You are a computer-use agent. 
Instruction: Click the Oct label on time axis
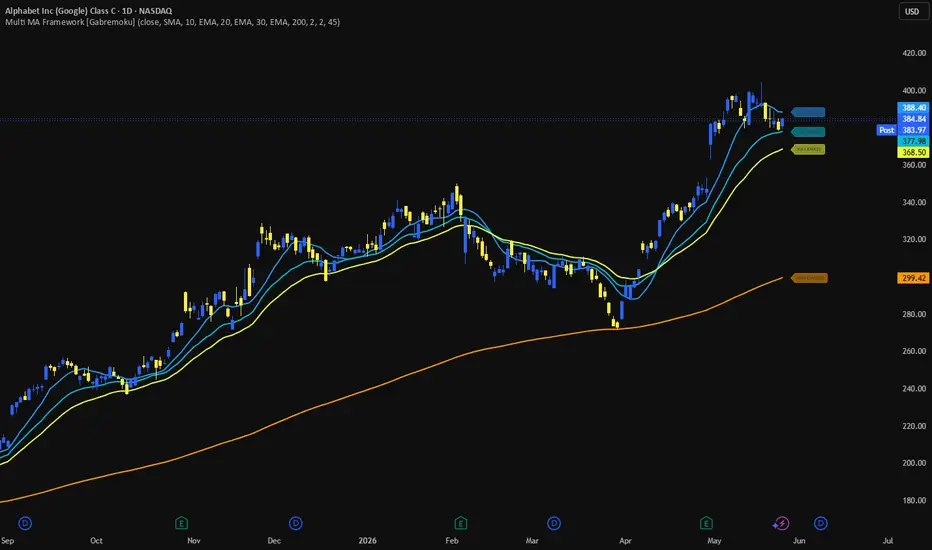[96, 540]
